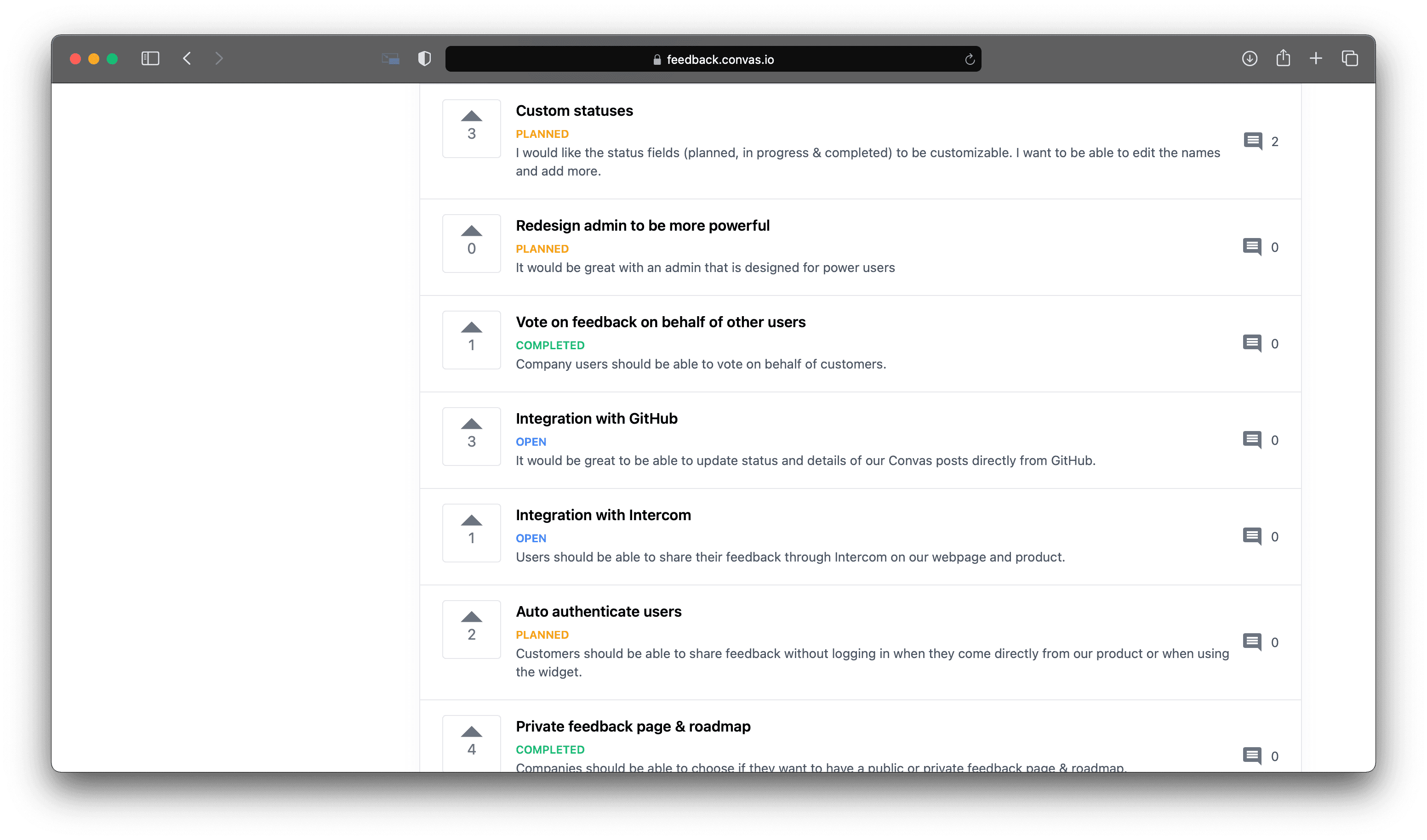
Task: Open comments on the Custom statuses post
Action: 1261,142
